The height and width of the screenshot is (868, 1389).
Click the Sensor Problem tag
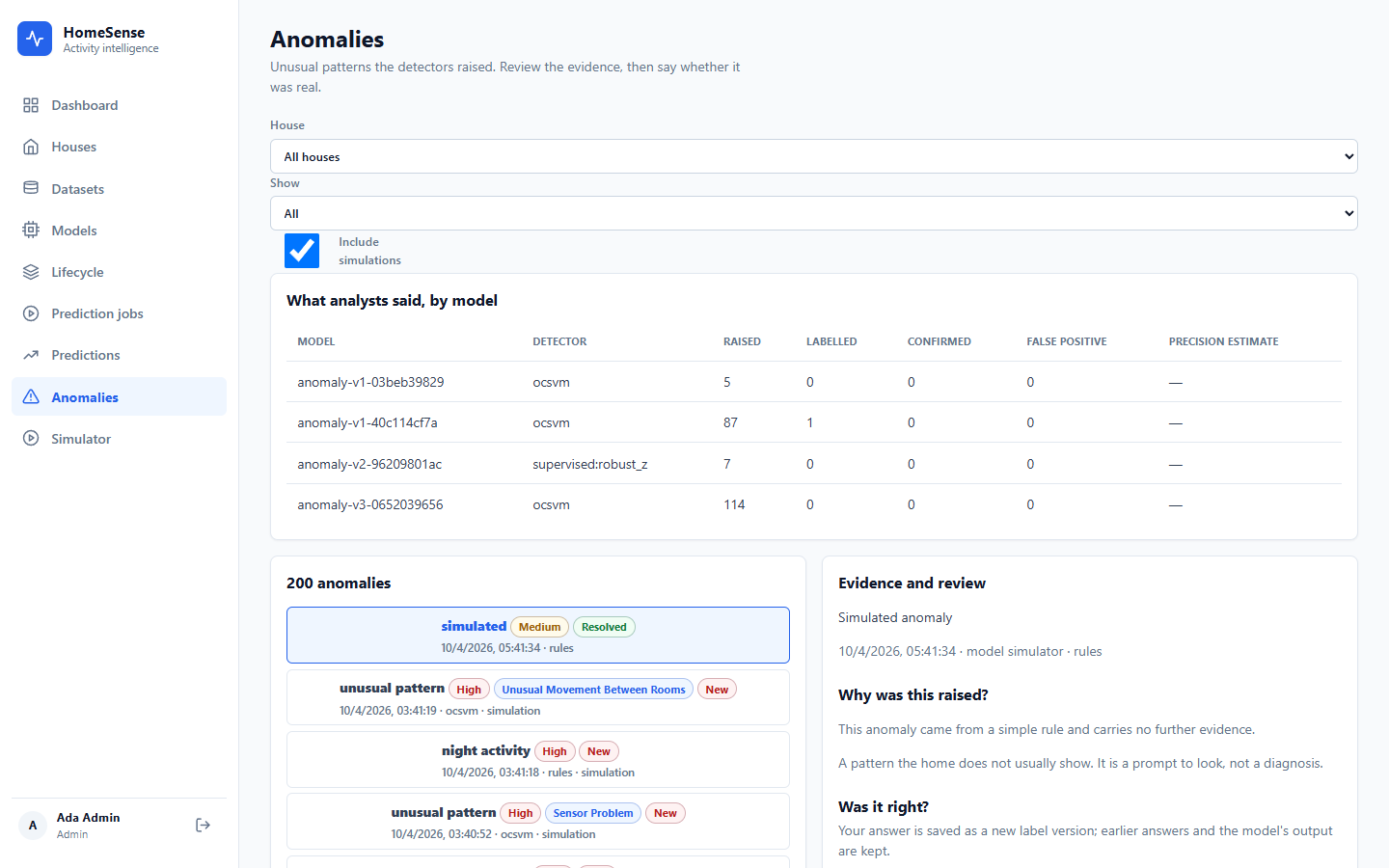click(593, 813)
